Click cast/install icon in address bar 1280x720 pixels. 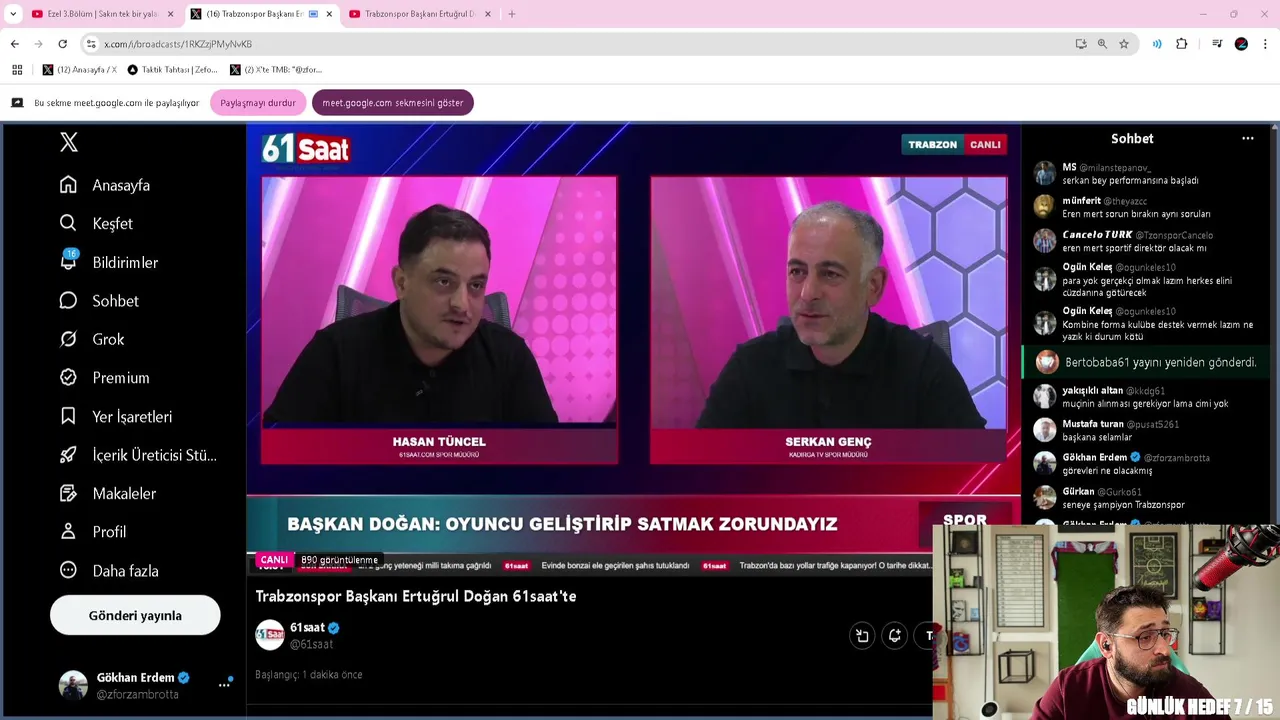click(1081, 44)
